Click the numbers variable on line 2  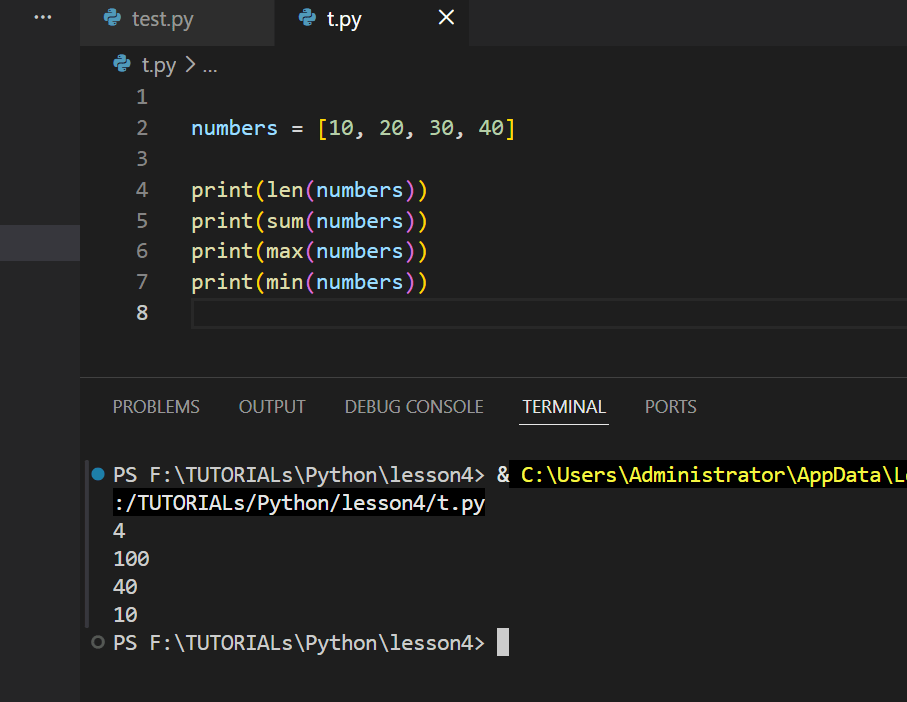point(234,128)
